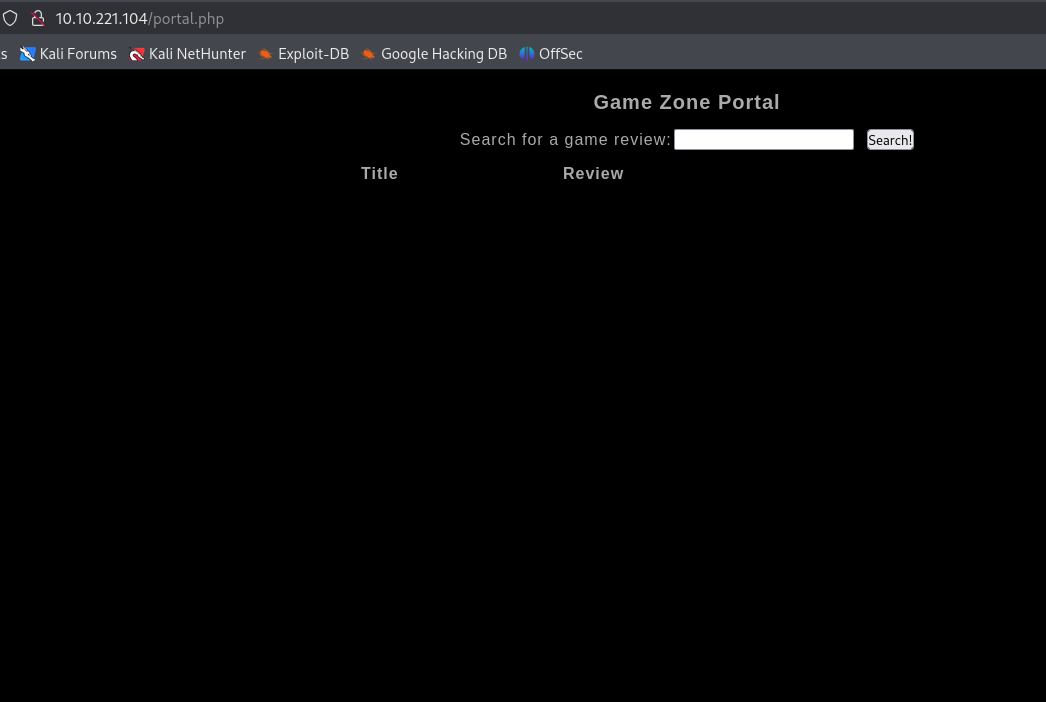Click the Exploit-DB bookmark favicon

click(265, 54)
